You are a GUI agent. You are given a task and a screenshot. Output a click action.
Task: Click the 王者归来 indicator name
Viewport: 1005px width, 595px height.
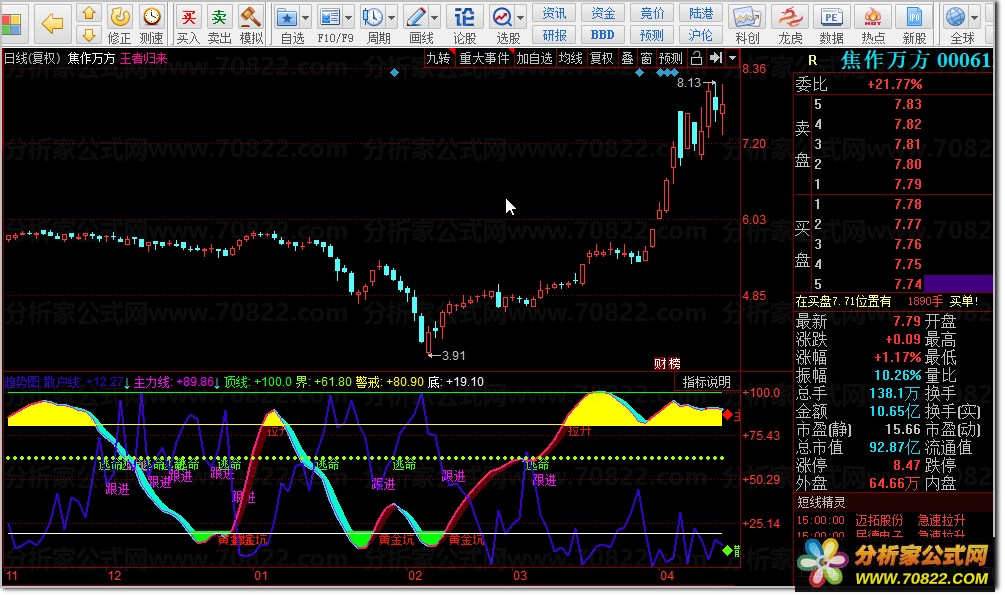click(x=144, y=58)
